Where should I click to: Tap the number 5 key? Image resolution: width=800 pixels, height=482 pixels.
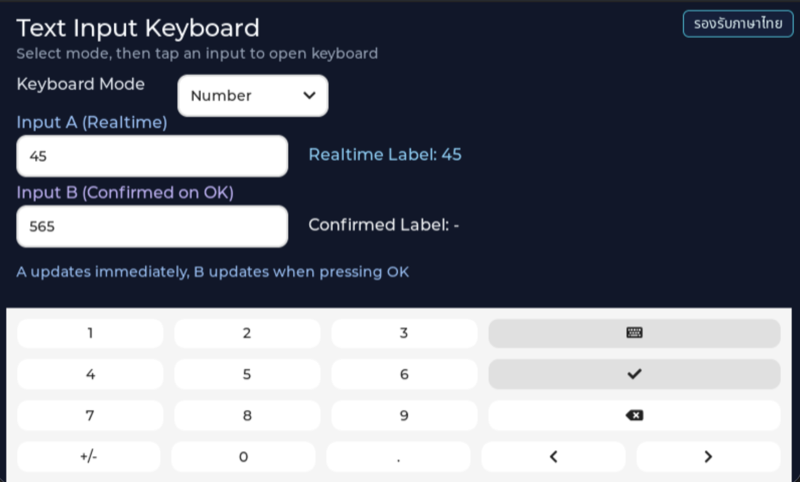pyautogui.click(x=247, y=374)
